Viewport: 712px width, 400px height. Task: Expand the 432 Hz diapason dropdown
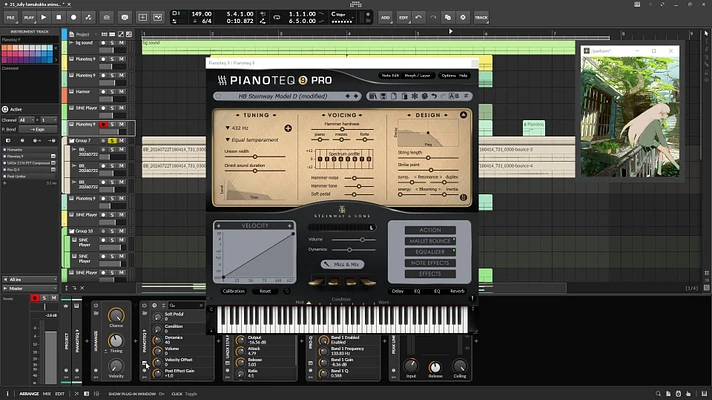coord(238,128)
